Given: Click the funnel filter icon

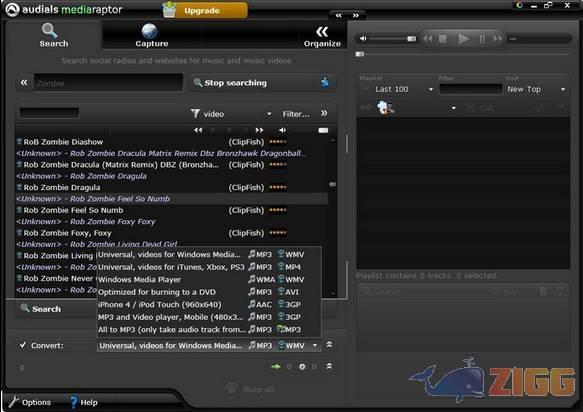Looking at the screenshot, I should [195, 113].
